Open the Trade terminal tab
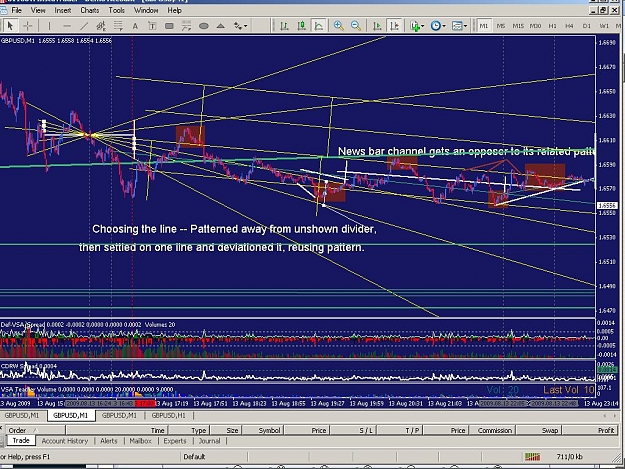Screen dimensions: 625x469 click(x=21, y=441)
